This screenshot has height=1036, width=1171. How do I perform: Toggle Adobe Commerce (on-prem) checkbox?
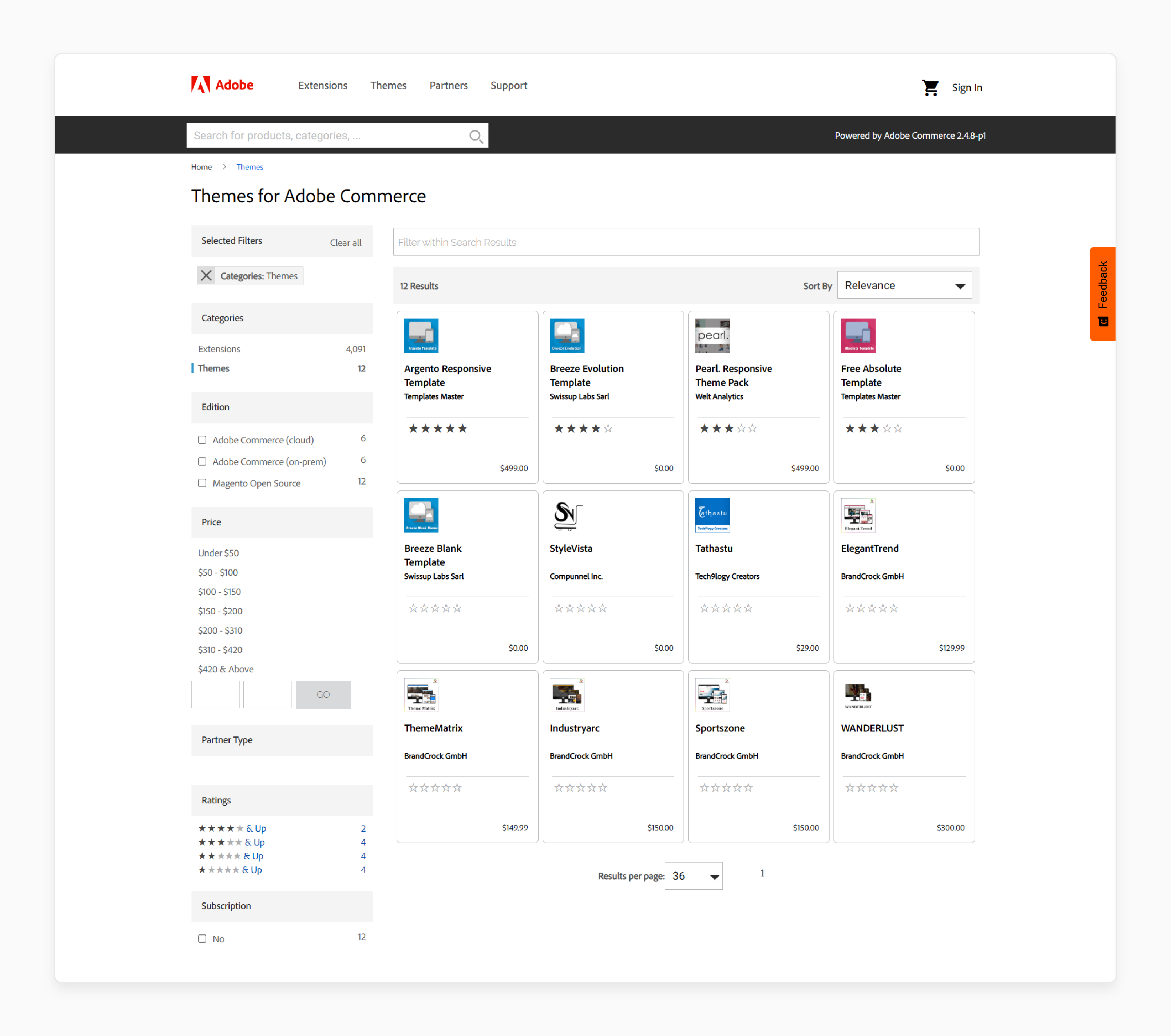pos(202,461)
